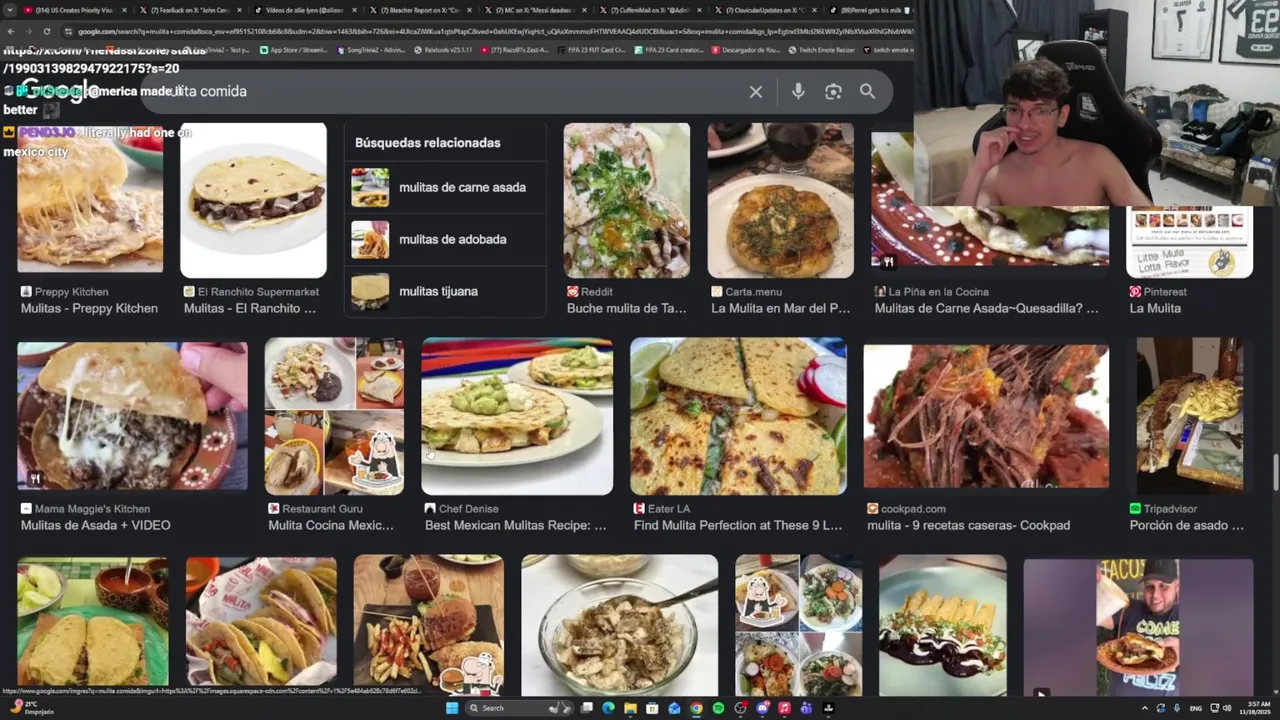Open the Restaurant Guru collage thumbnail
Screen dimensions: 1280x720
tap(334, 416)
